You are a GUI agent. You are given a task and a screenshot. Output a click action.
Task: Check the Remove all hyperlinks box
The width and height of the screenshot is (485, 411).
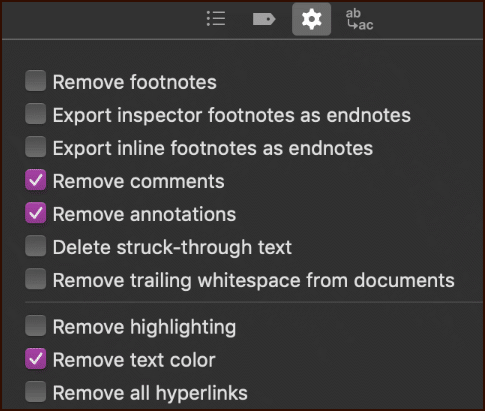click(36, 392)
